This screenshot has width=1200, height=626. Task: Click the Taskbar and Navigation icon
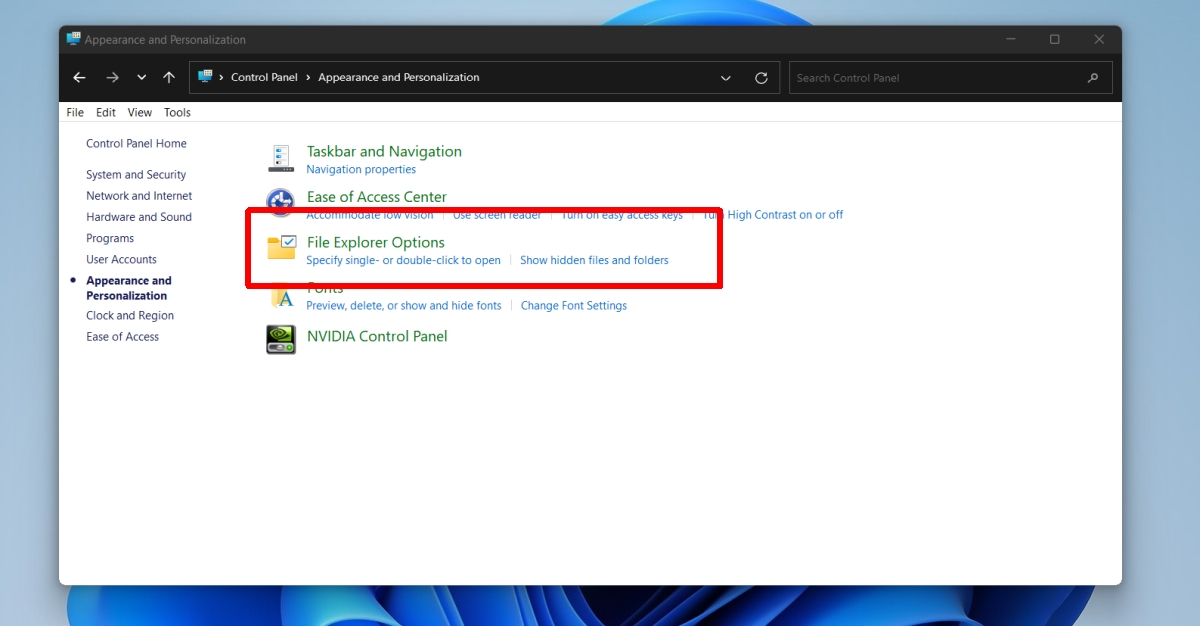(281, 158)
